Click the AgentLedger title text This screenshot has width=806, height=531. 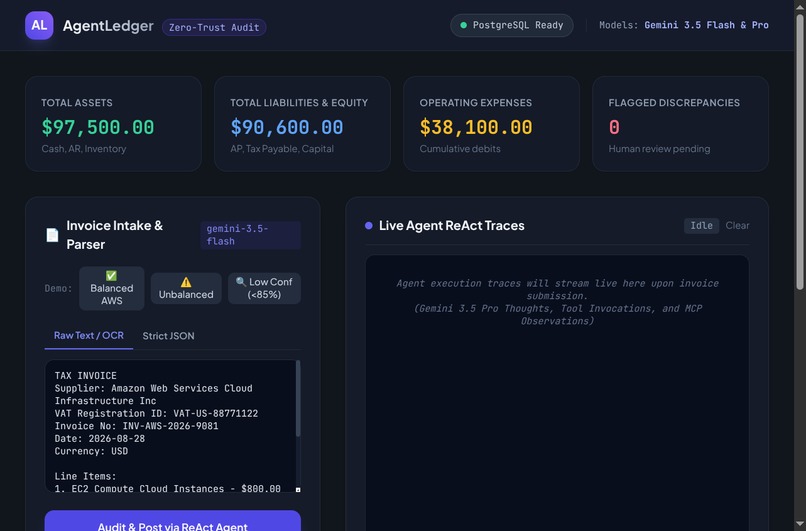(108, 26)
